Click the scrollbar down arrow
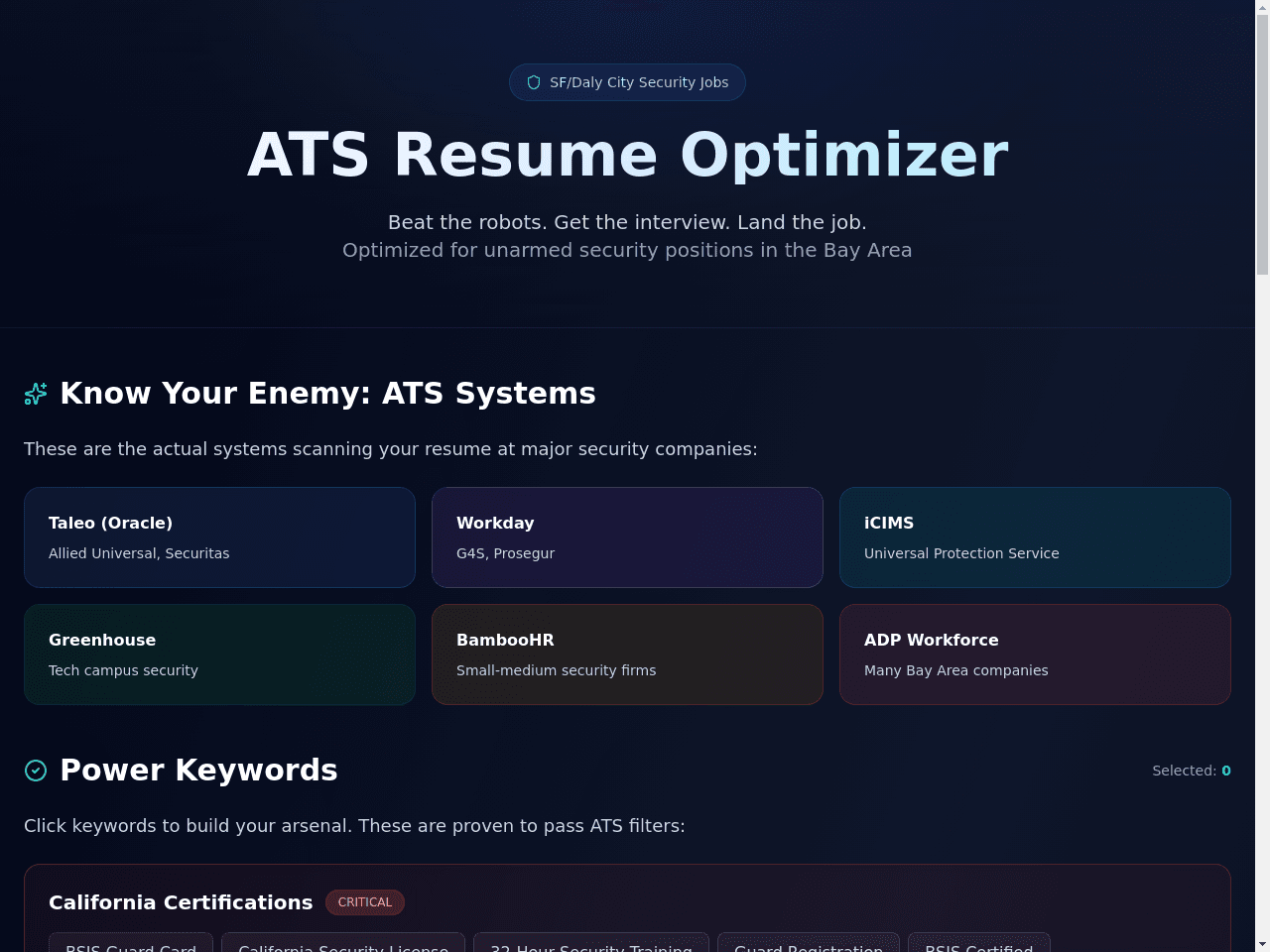Viewport: 1270px width, 952px height. tap(1262, 944)
